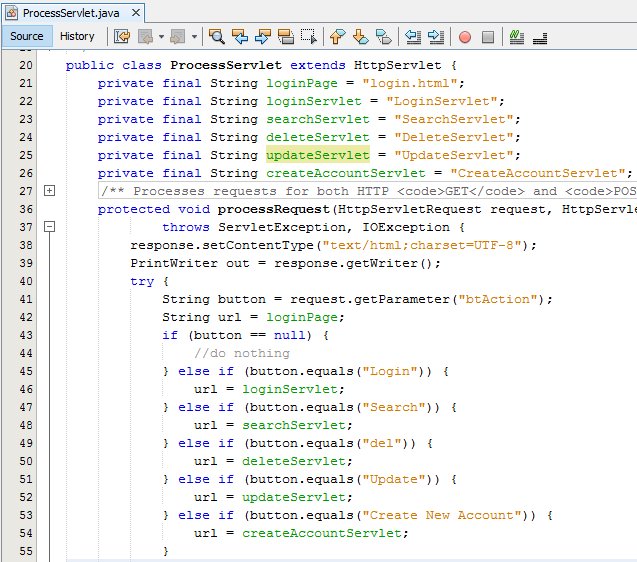
Task: Switch to the History view
Action: (x=77, y=36)
